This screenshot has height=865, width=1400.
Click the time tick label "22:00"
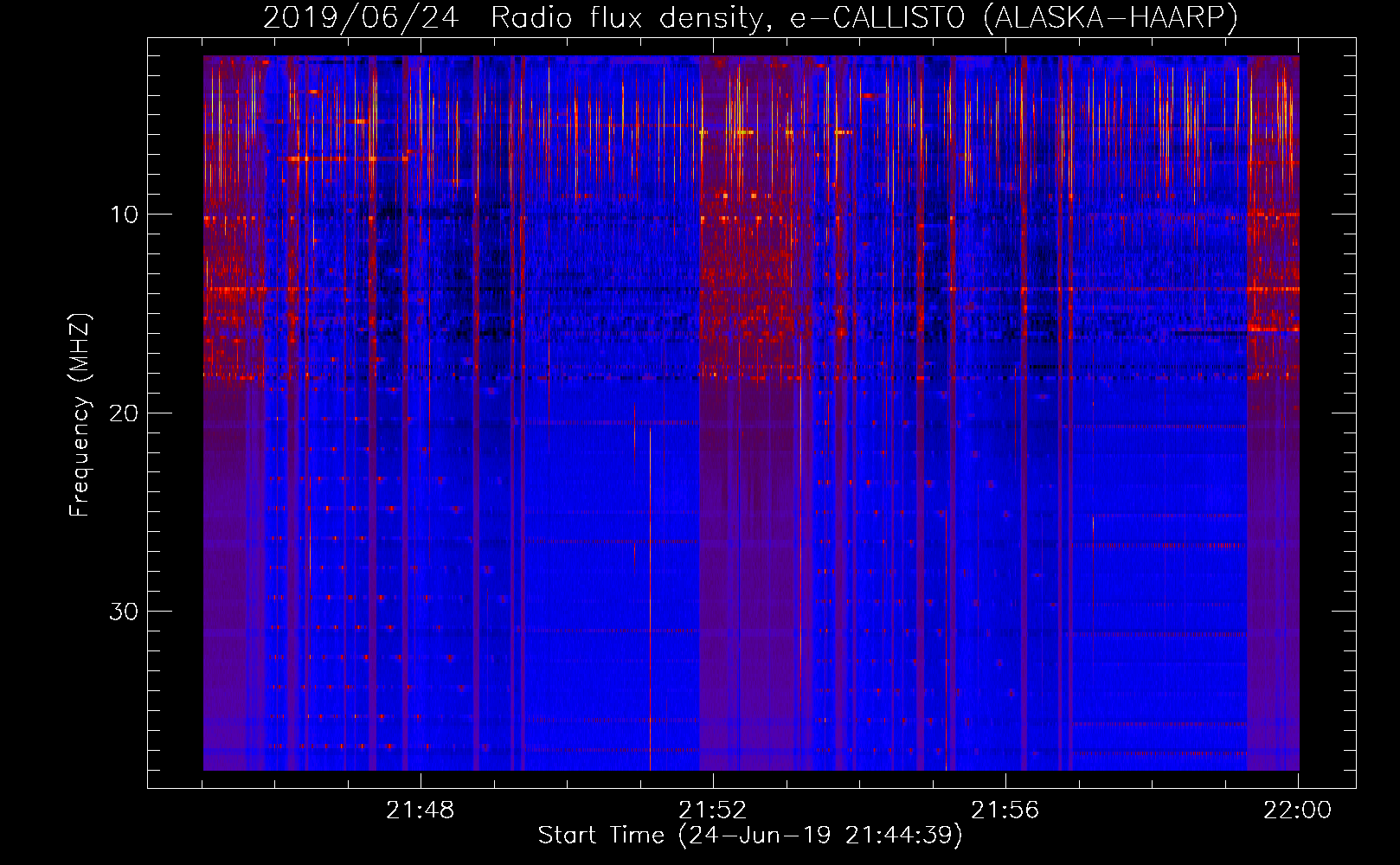1297,811
